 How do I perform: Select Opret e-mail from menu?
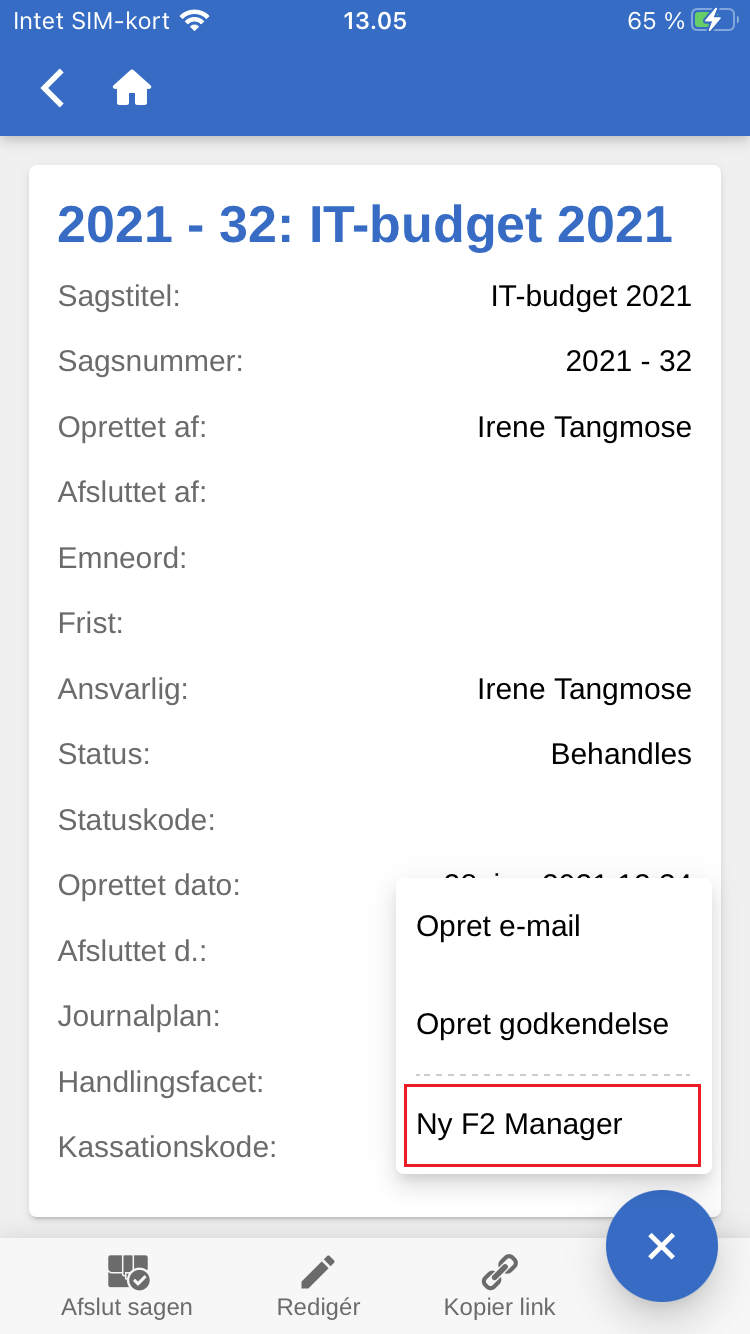pyautogui.click(x=498, y=926)
